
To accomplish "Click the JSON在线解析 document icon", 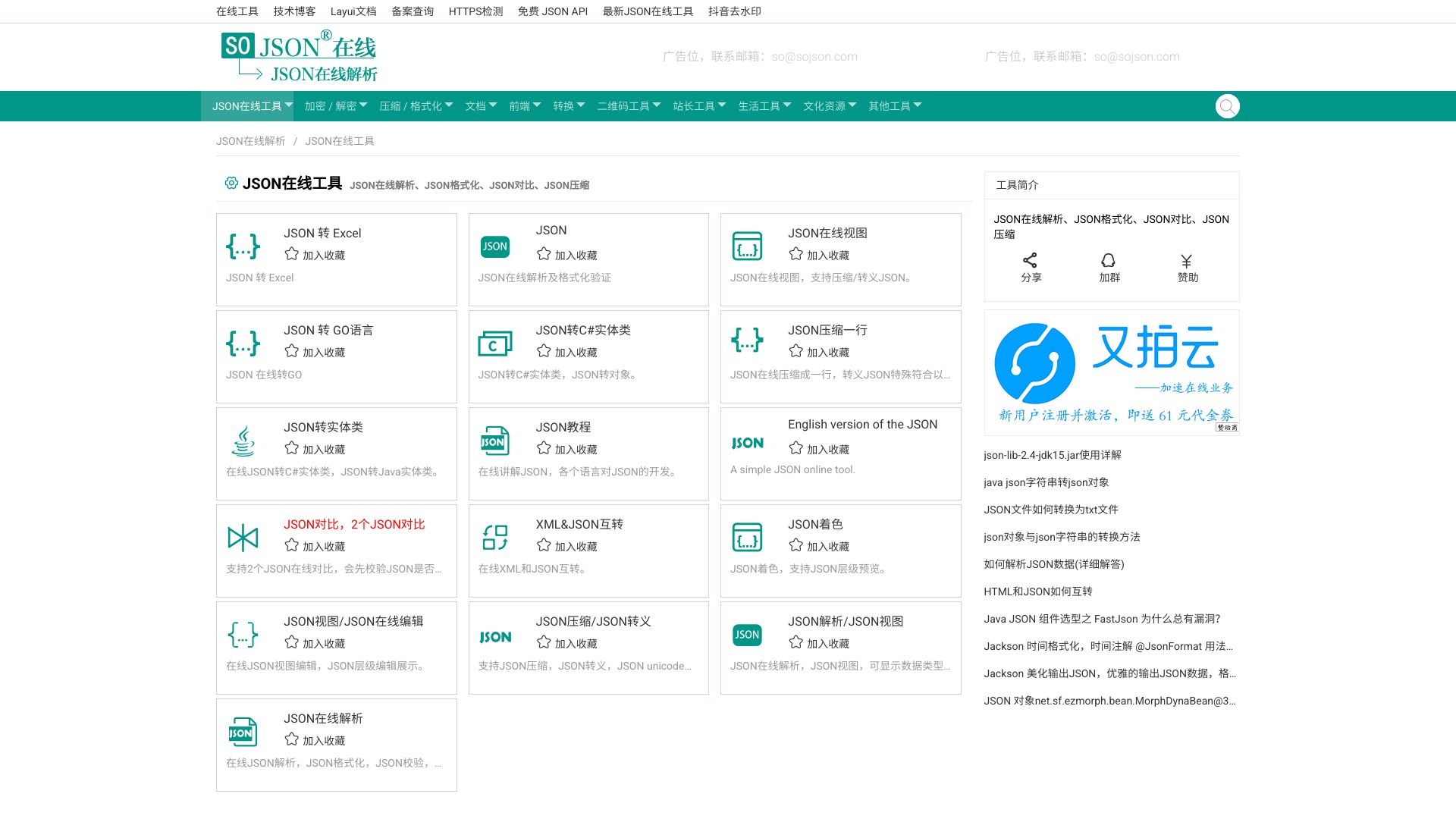I will (x=243, y=732).
